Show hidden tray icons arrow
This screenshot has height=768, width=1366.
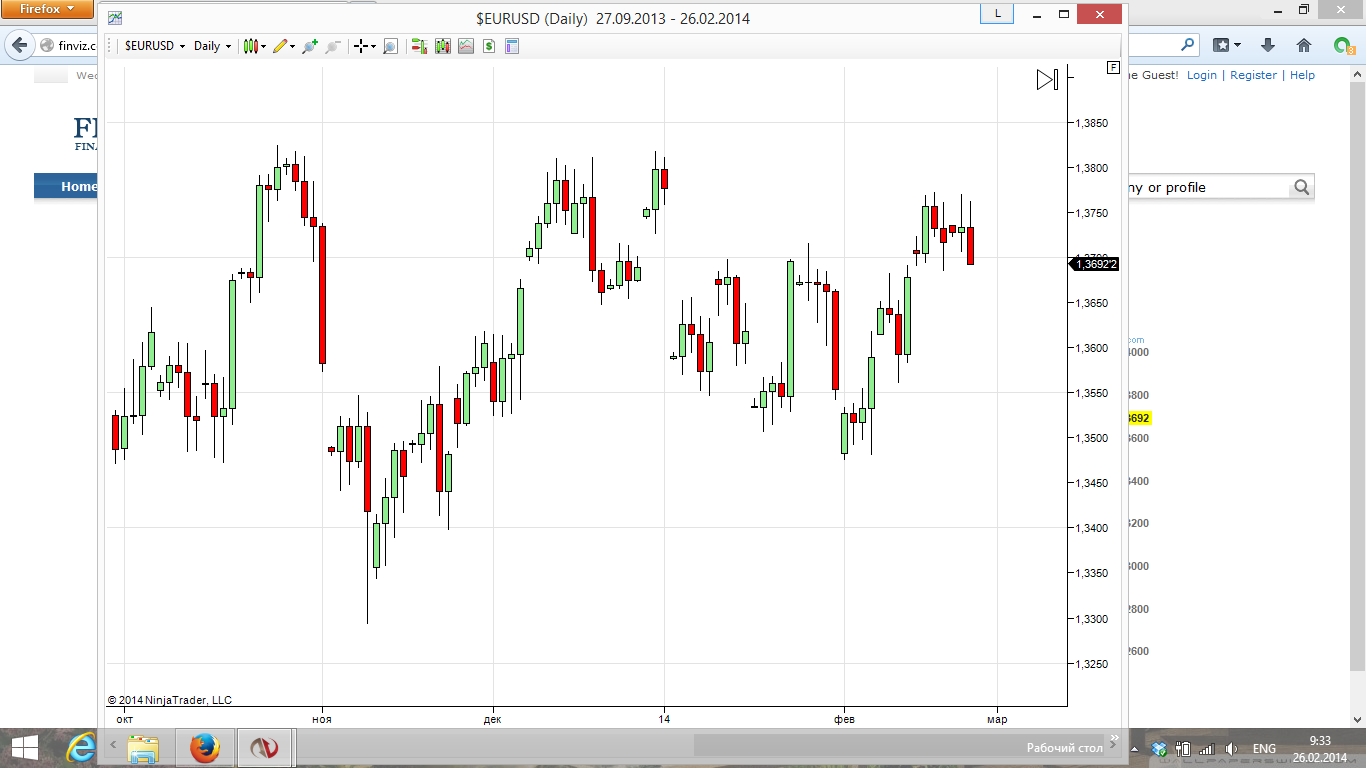click(x=1135, y=748)
